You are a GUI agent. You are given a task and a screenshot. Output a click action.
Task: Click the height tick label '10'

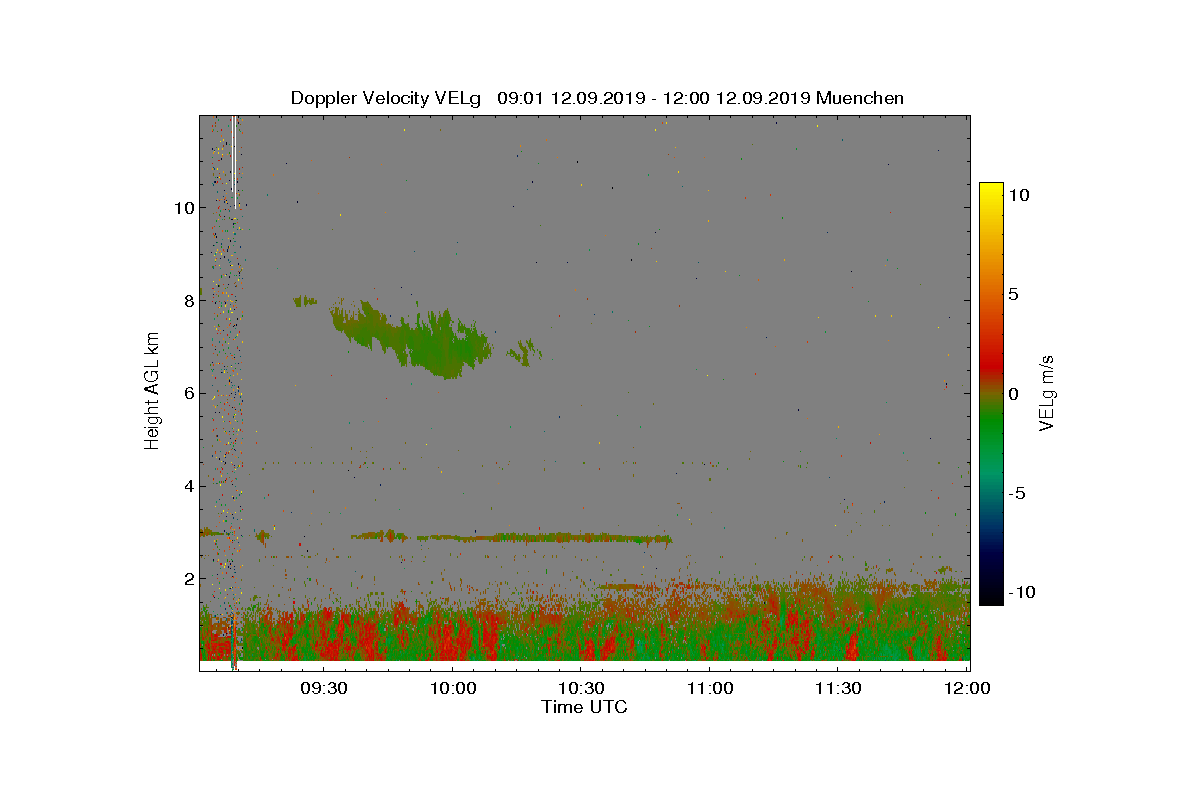[x=183, y=208]
